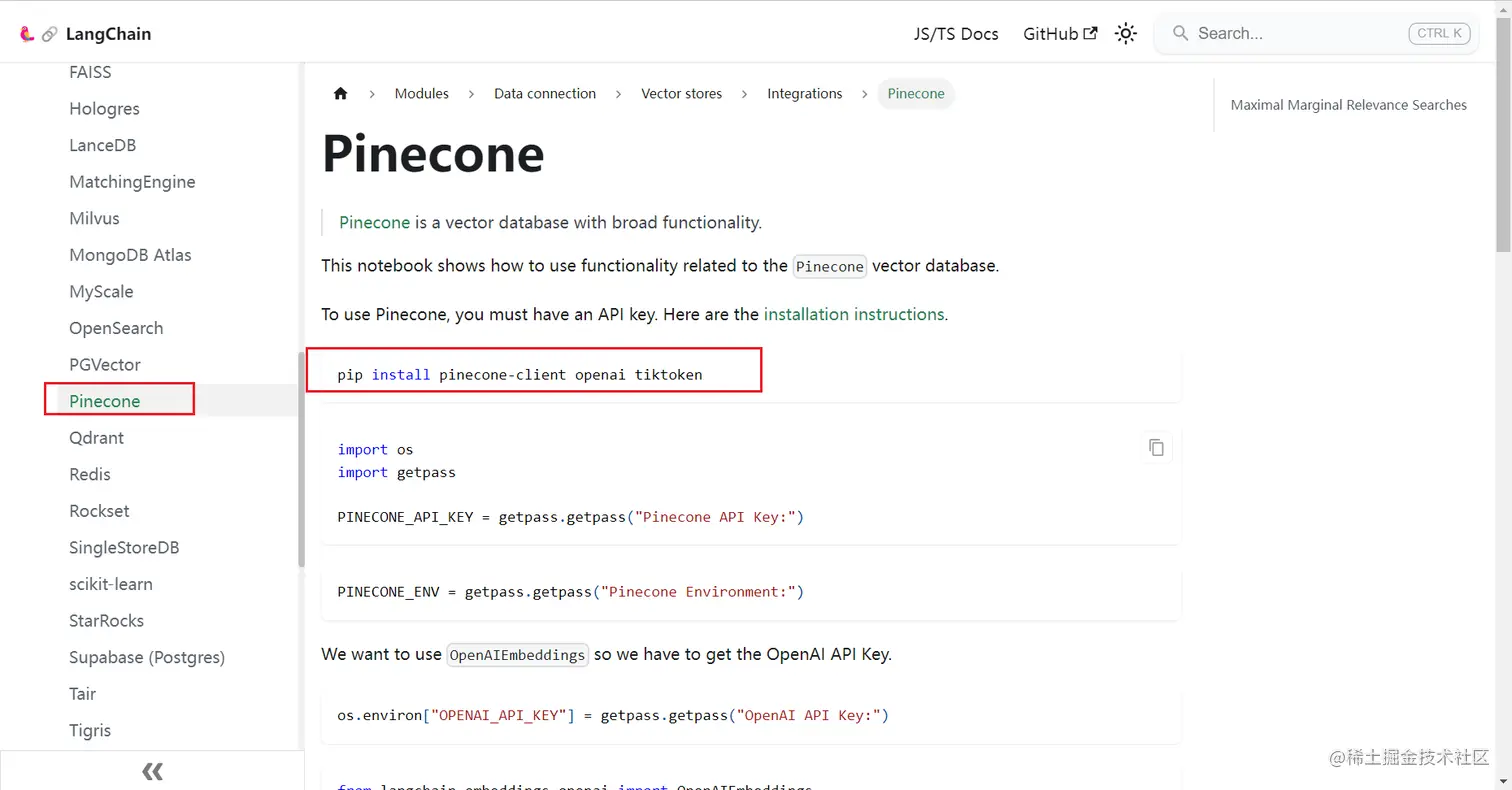
Task: Open MongoDB Atlas sidebar entry
Action: [130, 255]
